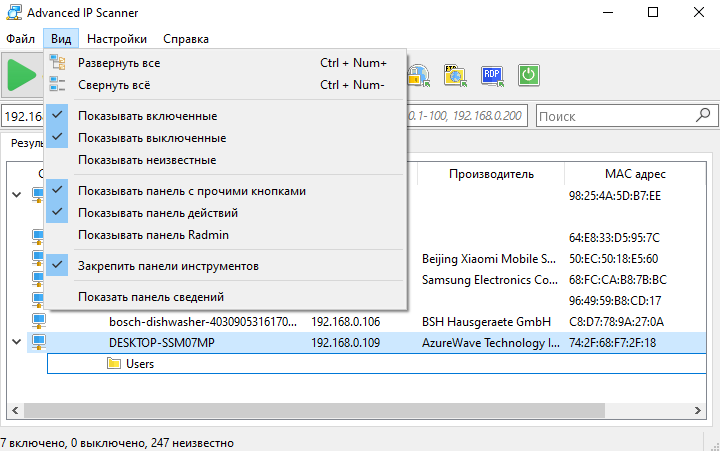Choose Развернуть все menu entry

225,63
